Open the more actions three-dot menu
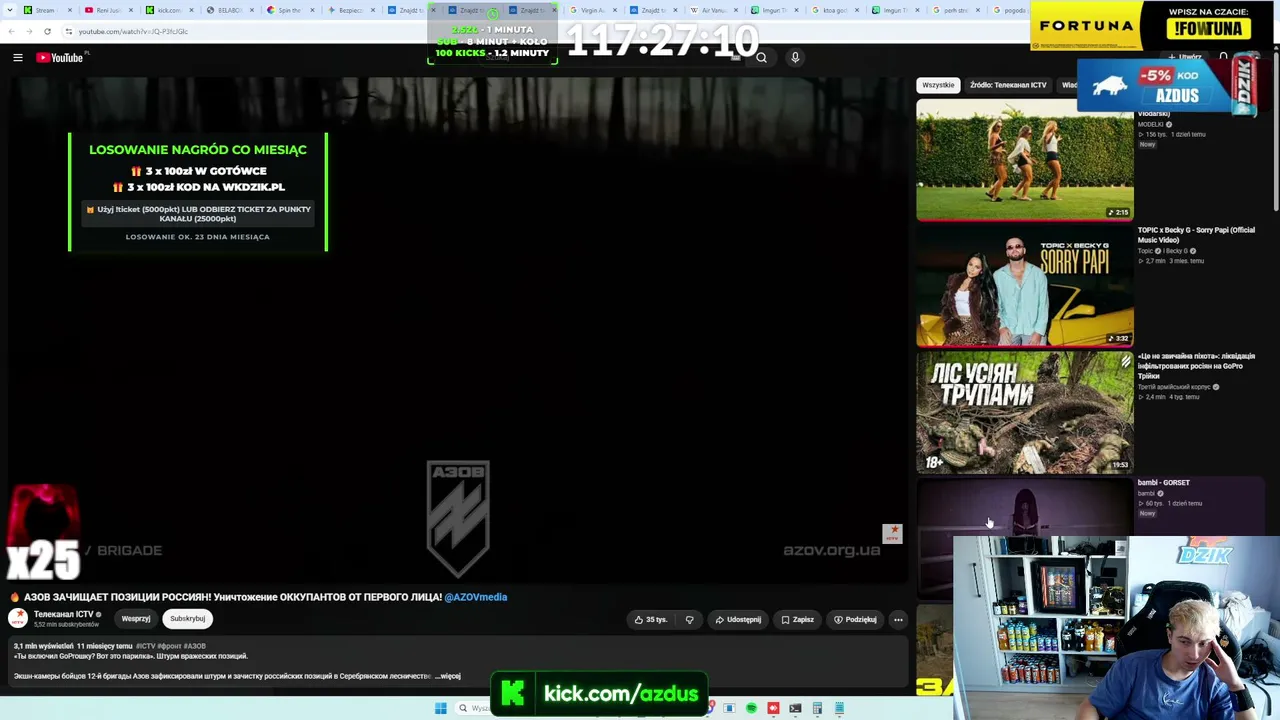Viewport: 1280px width, 720px height. click(898, 620)
